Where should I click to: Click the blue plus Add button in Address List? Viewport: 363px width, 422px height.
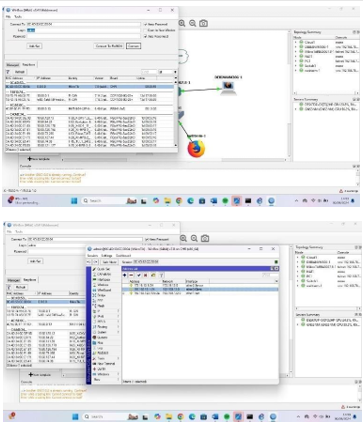(x=125, y=275)
